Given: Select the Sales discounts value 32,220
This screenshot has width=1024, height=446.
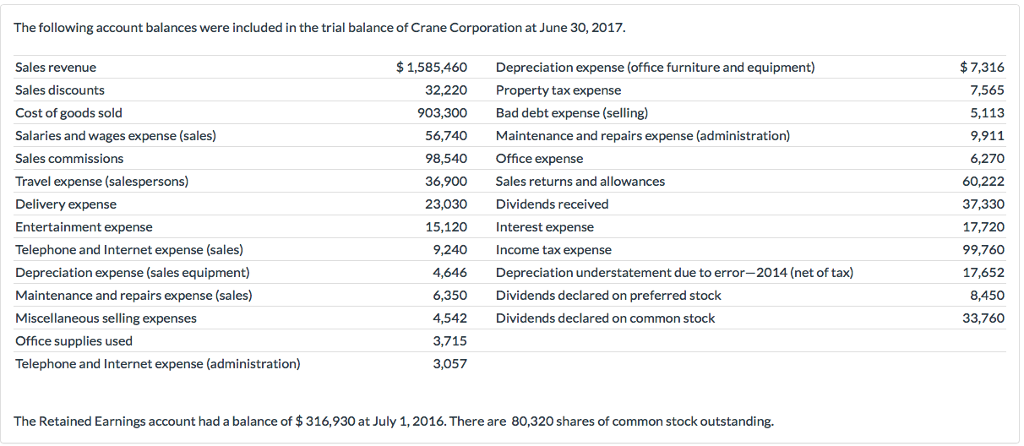Looking at the screenshot, I should tap(446, 90).
